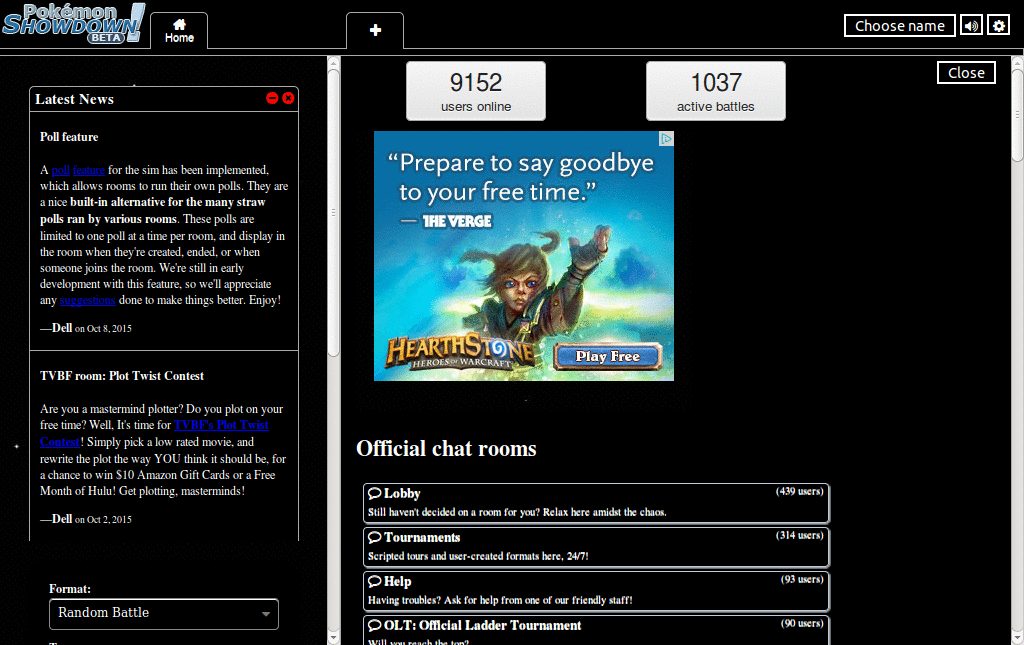The height and width of the screenshot is (645, 1024).
Task: Click the 9152 users online button
Action: click(475, 91)
